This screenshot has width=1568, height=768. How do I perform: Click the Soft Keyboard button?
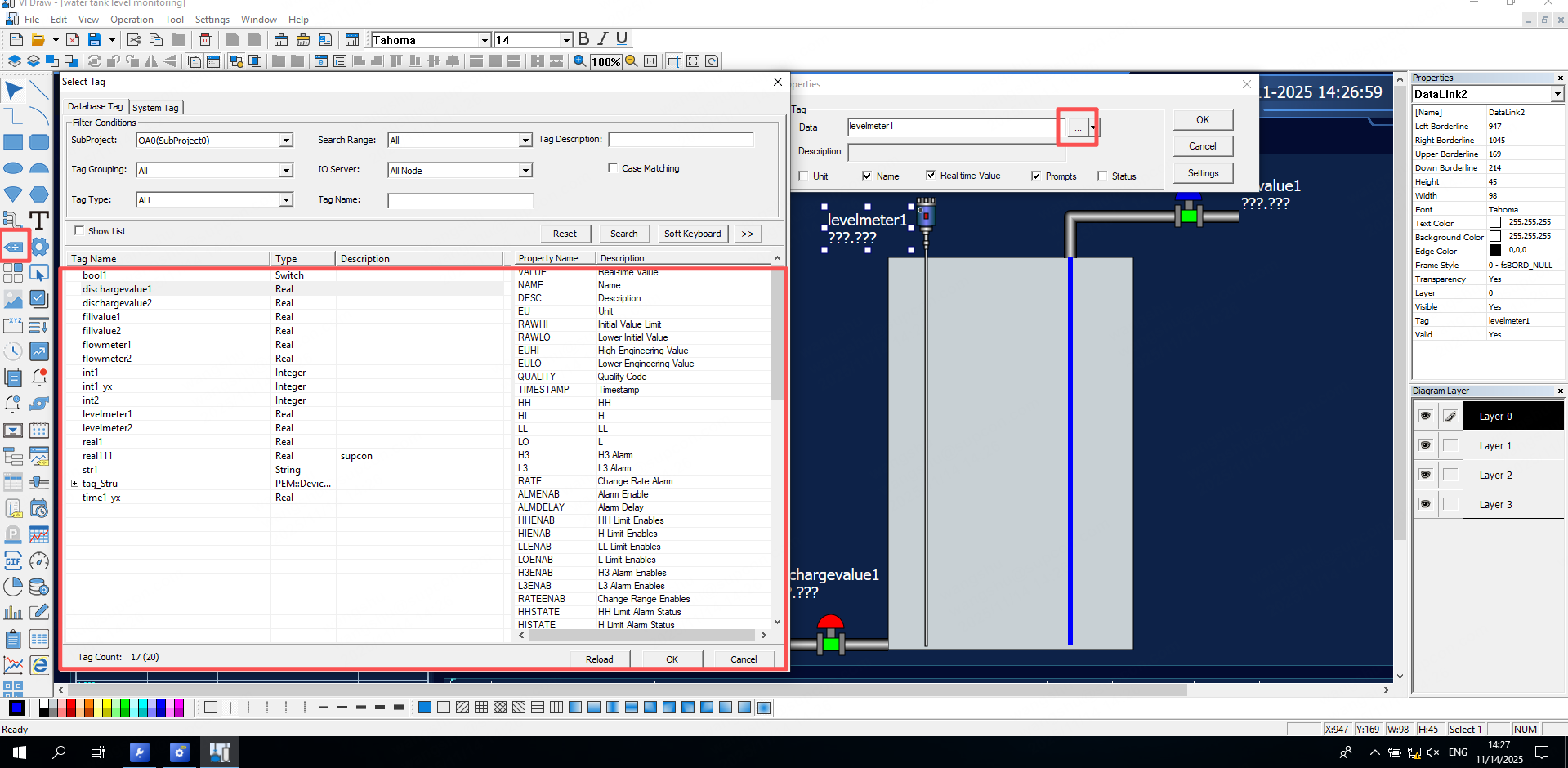click(x=692, y=234)
